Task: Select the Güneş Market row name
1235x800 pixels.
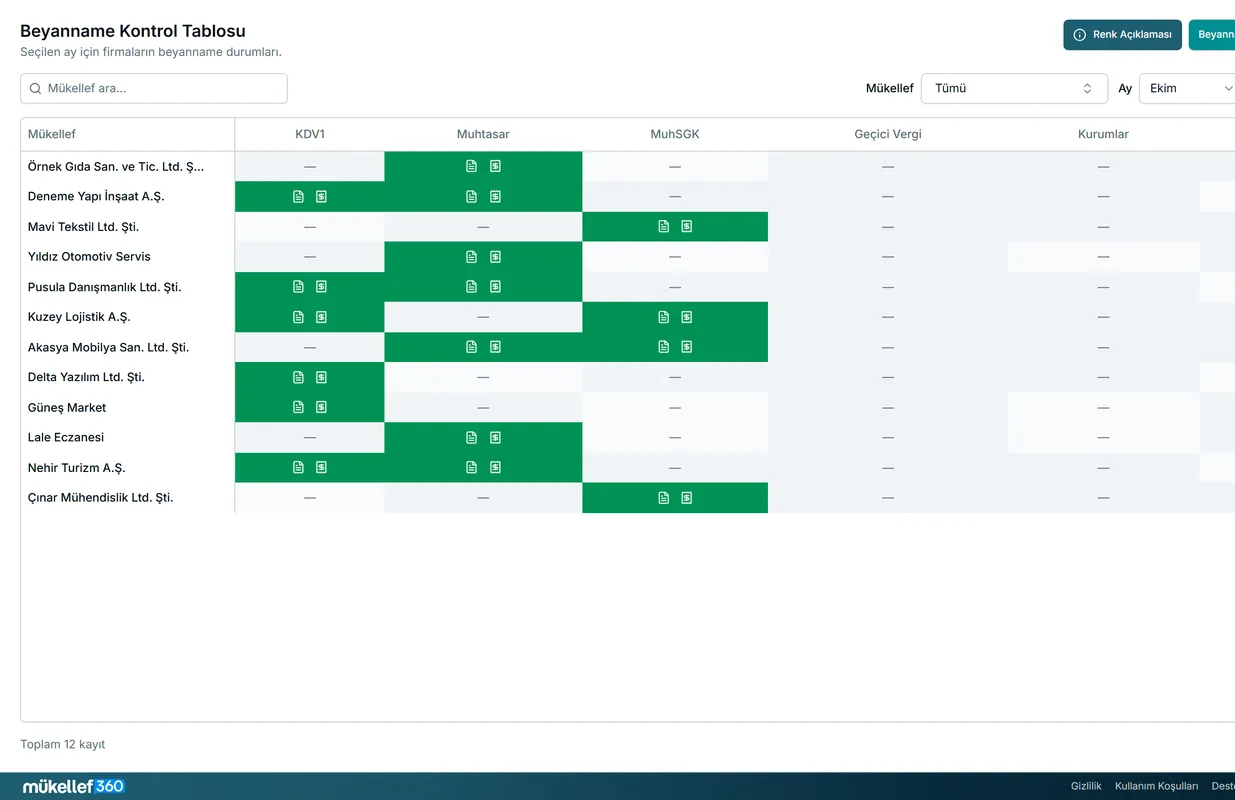Action: [x=67, y=407]
